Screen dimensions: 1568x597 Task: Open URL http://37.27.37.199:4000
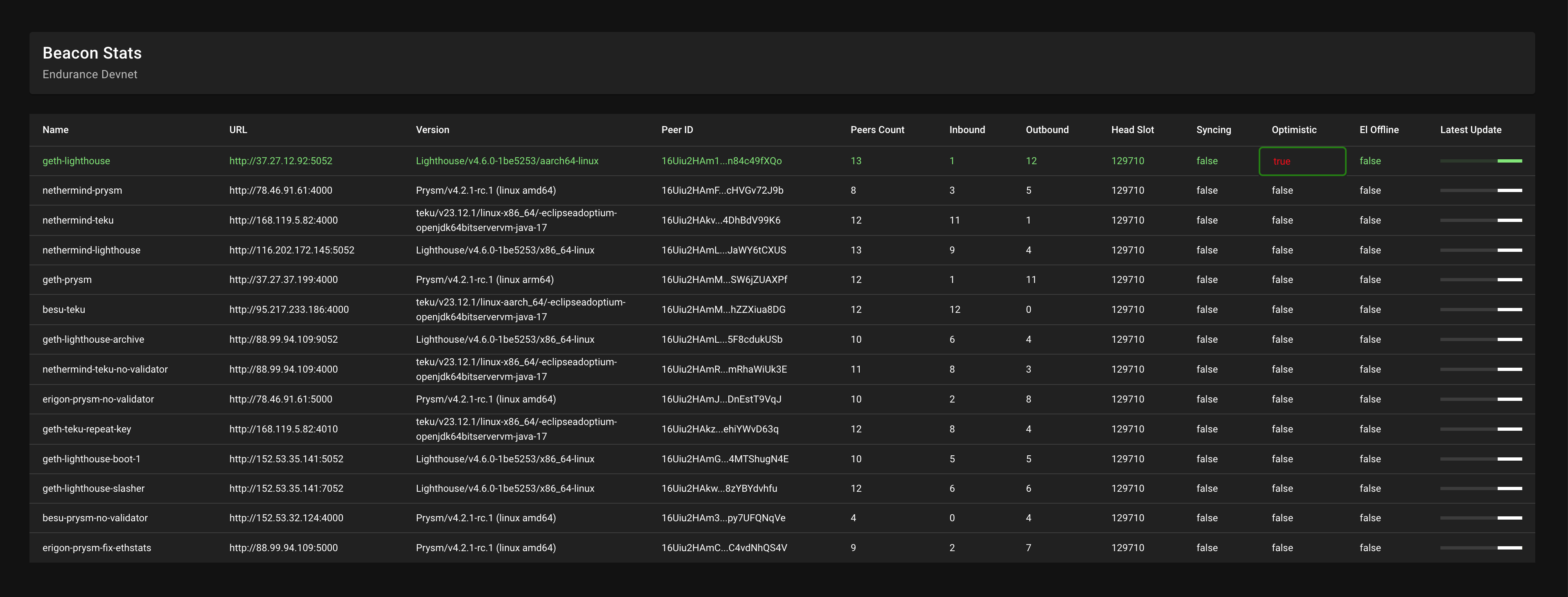tap(284, 280)
